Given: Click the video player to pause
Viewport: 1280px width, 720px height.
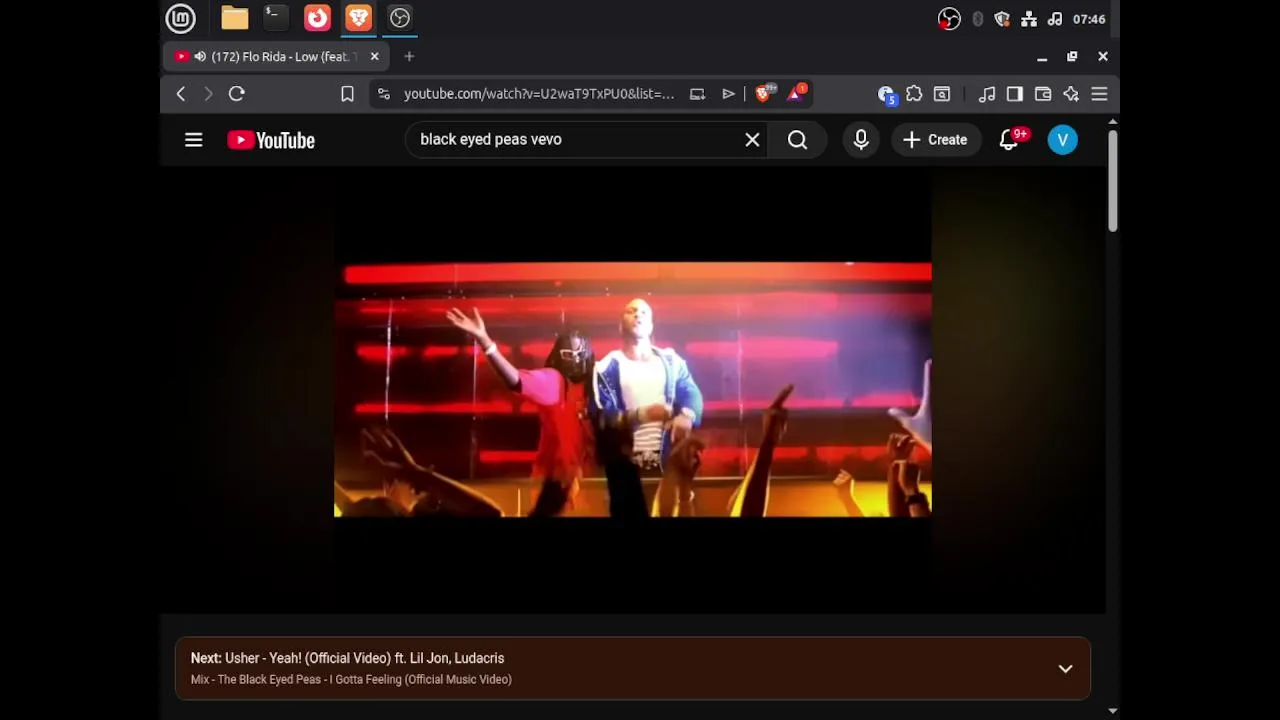Looking at the screenshot, I should click(633, 390).
